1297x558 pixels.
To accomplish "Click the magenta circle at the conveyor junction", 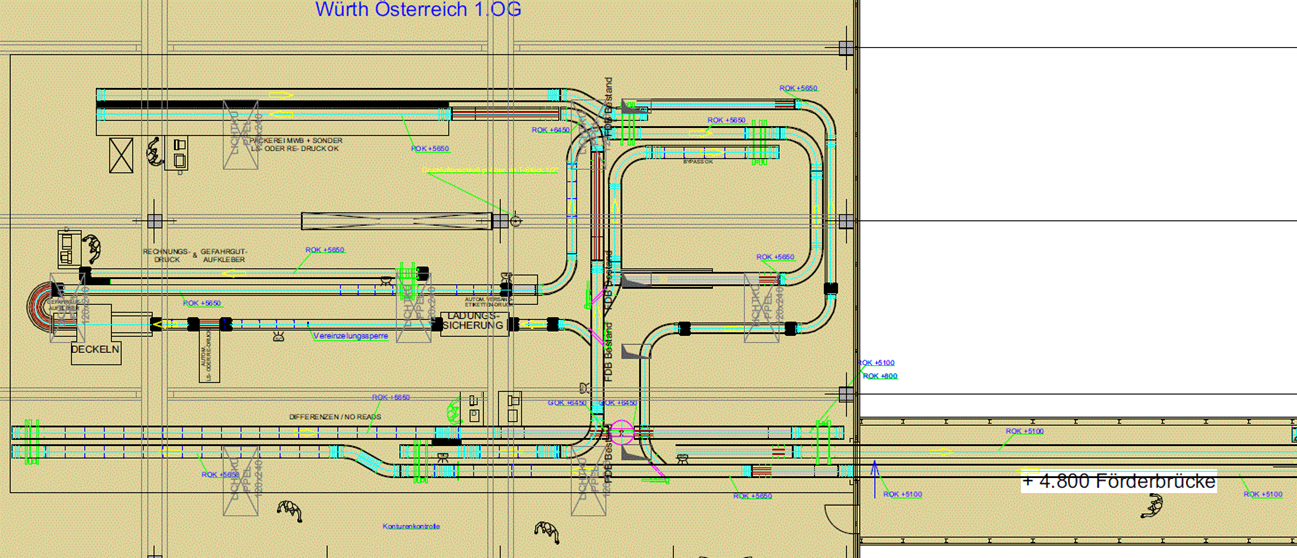I will pos(622,433).
